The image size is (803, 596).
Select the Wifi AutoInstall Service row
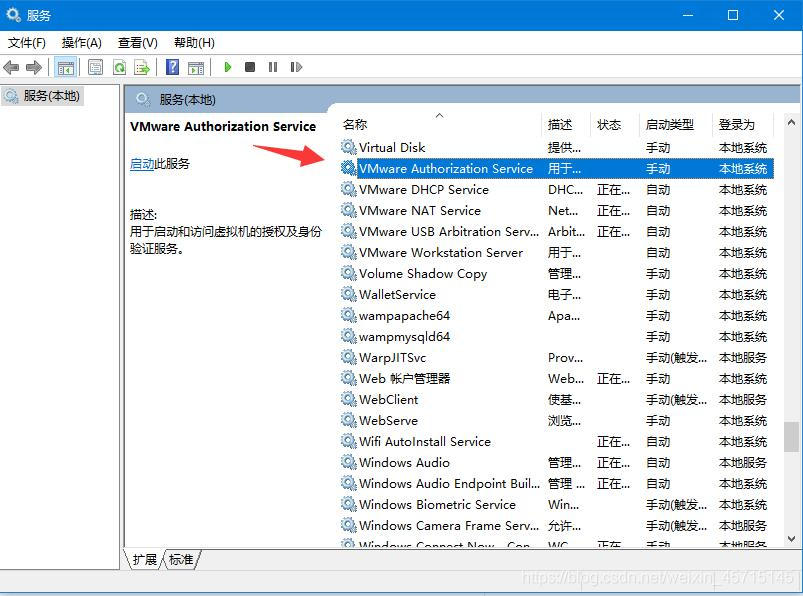557,441
